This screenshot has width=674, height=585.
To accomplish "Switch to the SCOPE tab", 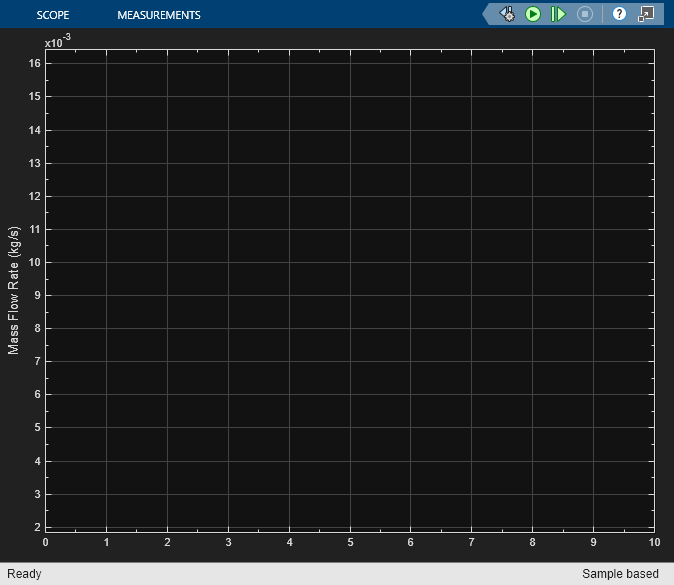I will [53, 15].
